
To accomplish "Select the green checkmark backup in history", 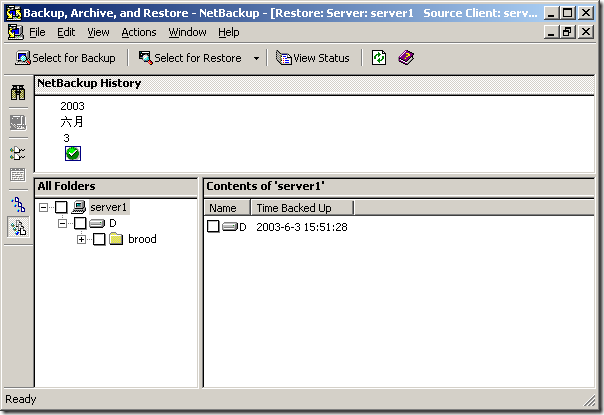I will pos(73,153).
